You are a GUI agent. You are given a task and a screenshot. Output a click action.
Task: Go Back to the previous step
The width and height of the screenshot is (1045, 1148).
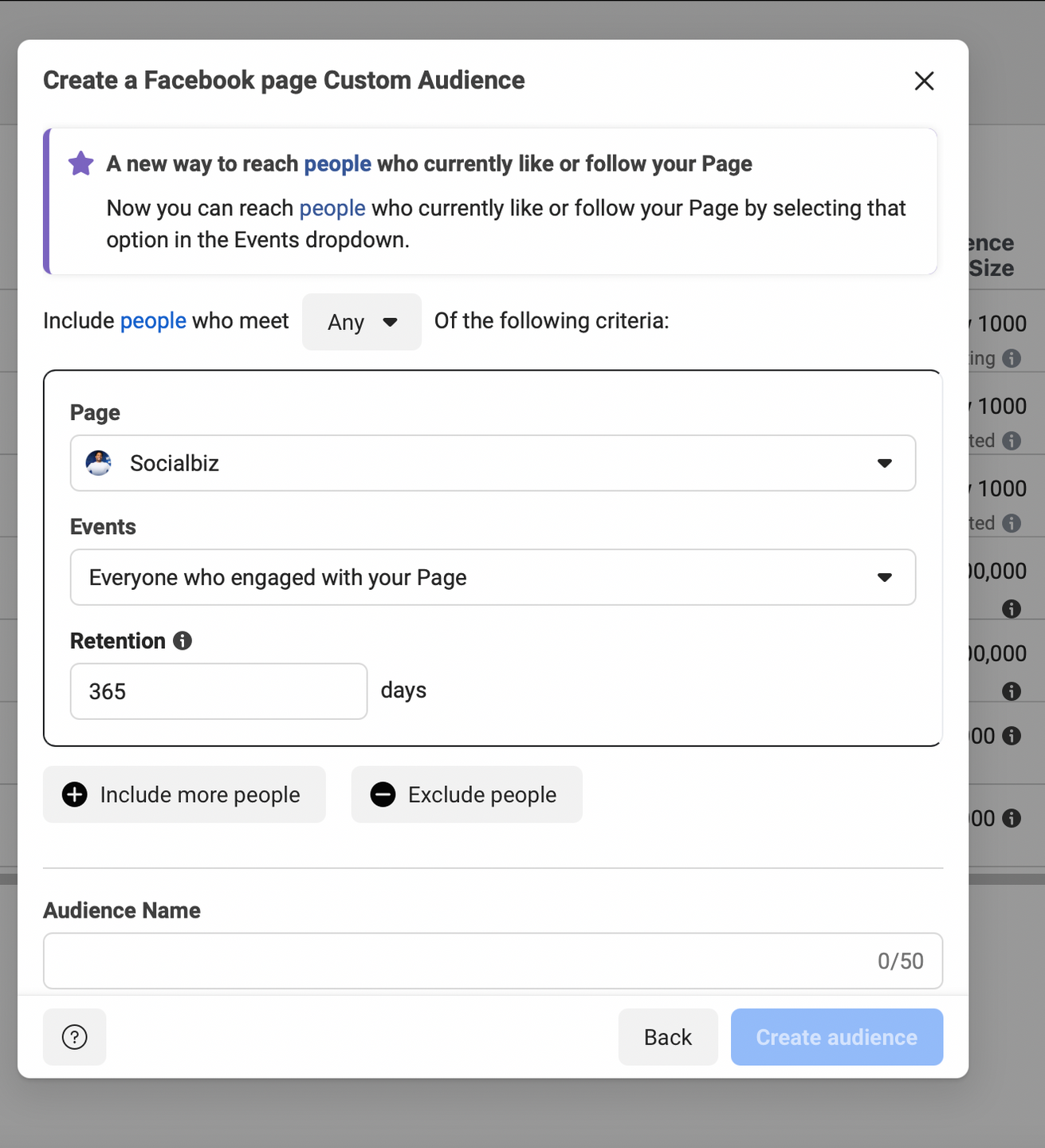pyautogui.click(x=668, y=1037)
